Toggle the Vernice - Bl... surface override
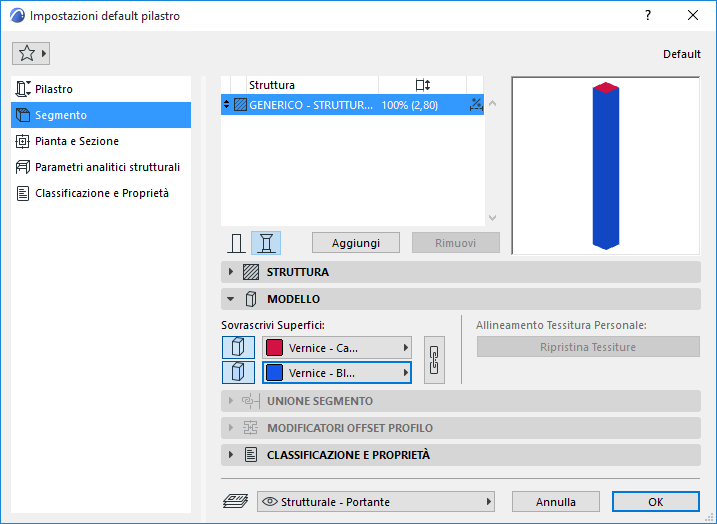Screen dimensions: 717x524 (x=238, y=372)
